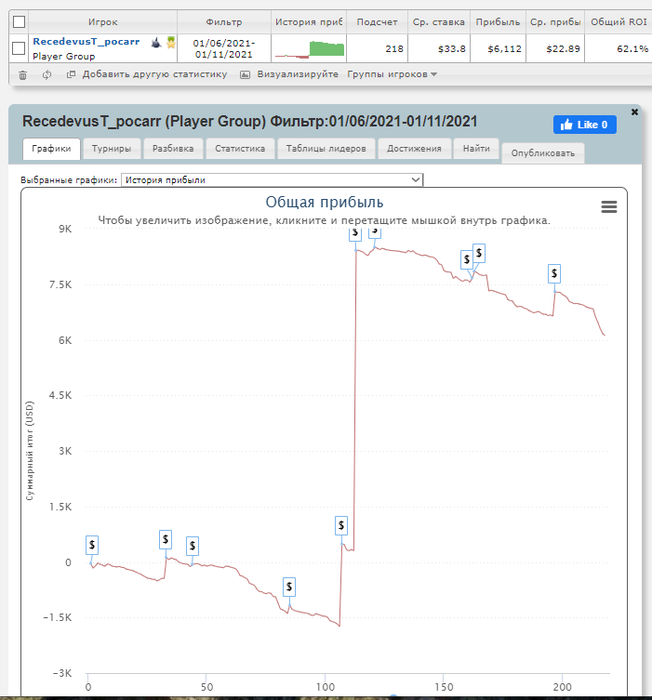Click the $ marker near tournament 85 dip
Screen dimensions: 652x700
click(x=289, y=587)
